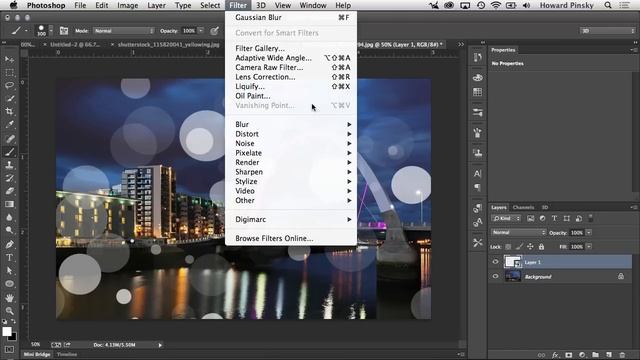Delete layer with trash icon
The image size is (640, 360).
point(622,355)
